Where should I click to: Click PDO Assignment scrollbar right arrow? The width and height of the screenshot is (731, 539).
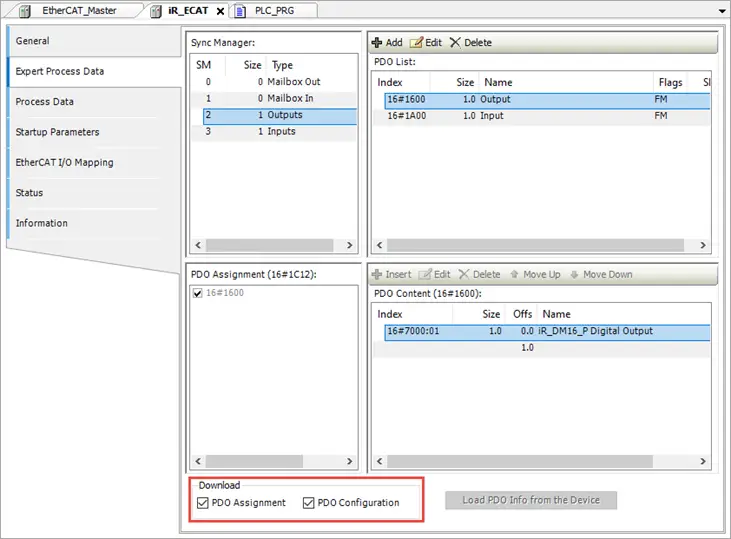point(350,461)
